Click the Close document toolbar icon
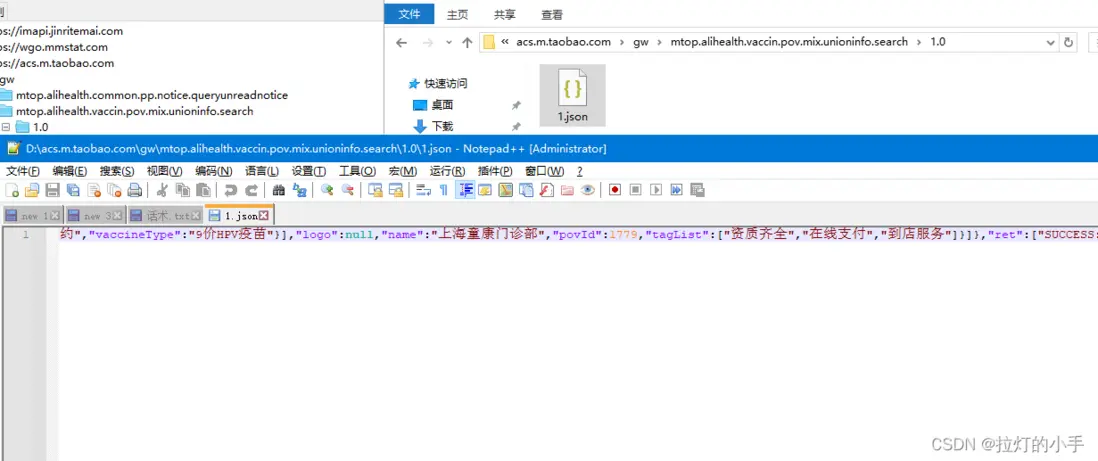This screenshot has height=461, width=1098. pos(94,190)
